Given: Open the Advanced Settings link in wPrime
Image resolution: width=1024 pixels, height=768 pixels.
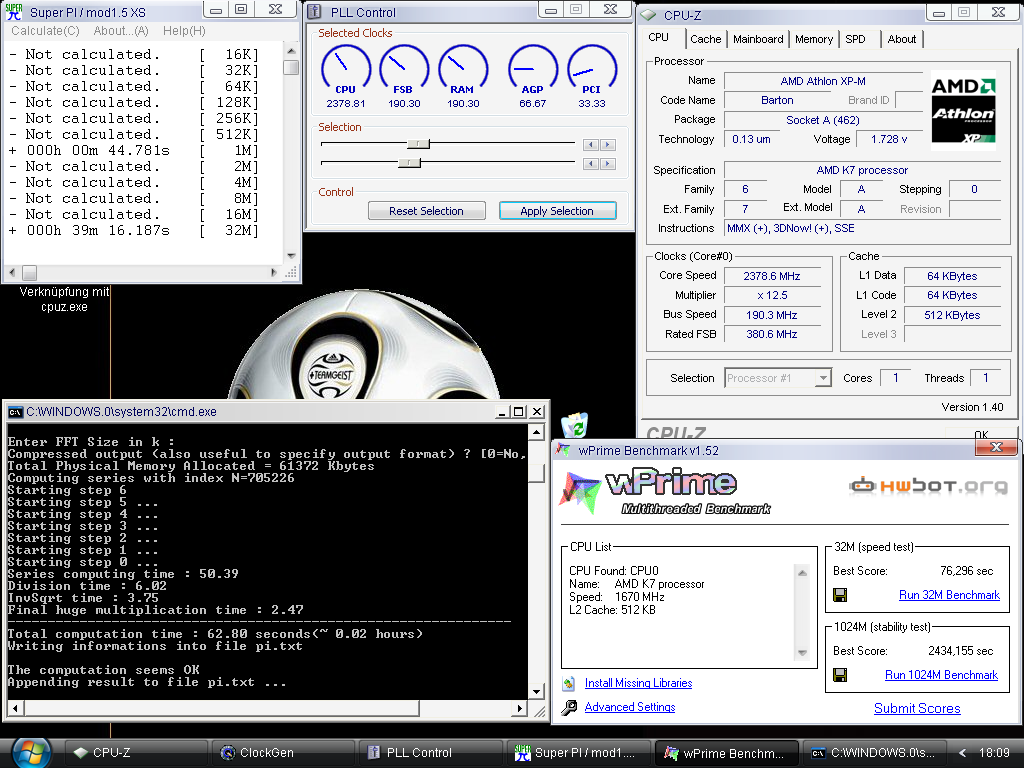Looking at the screenshot, I should coord(630,707).
